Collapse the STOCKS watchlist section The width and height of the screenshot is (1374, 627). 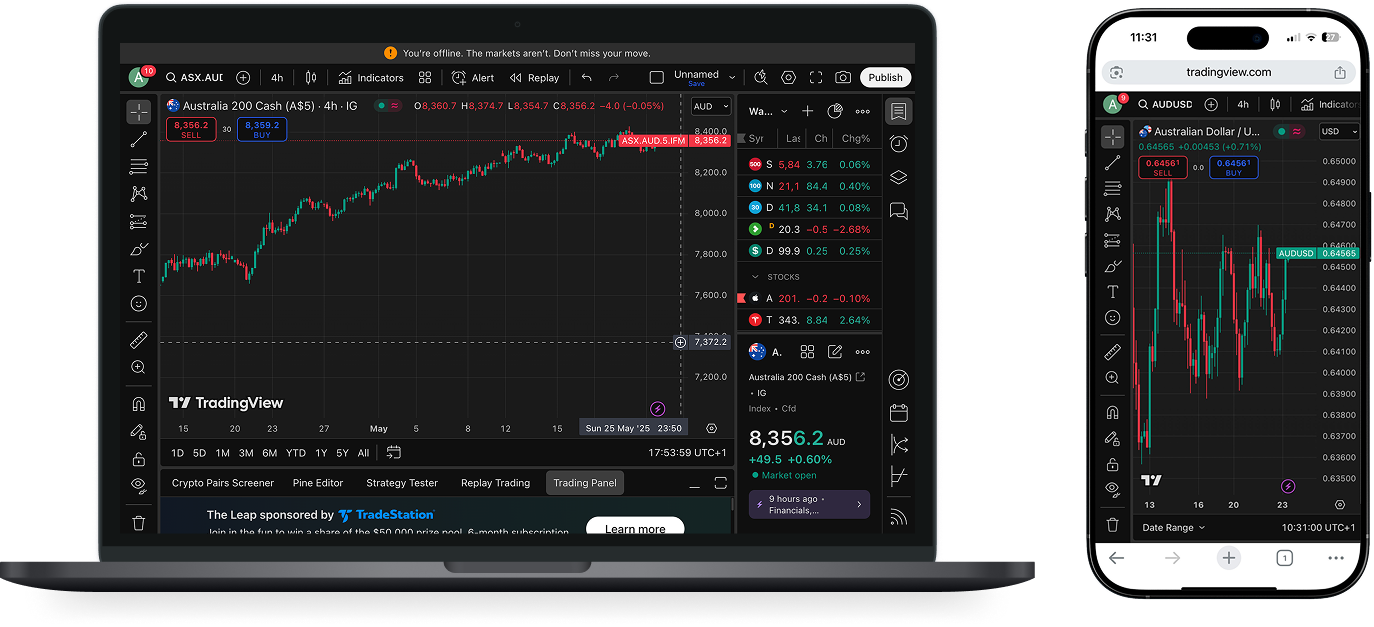pos(755,277)
